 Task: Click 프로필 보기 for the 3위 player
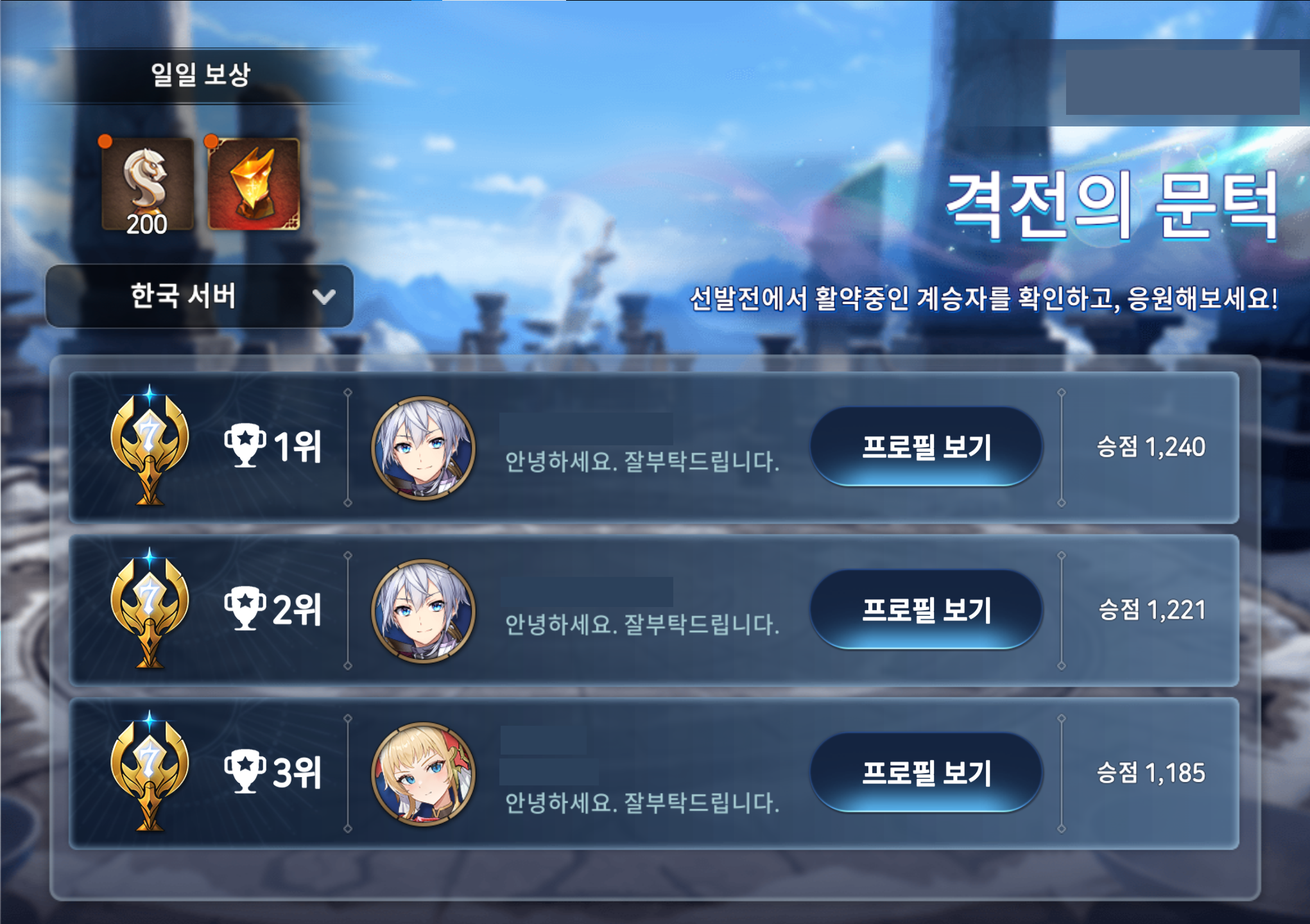(x=926, y=773)
